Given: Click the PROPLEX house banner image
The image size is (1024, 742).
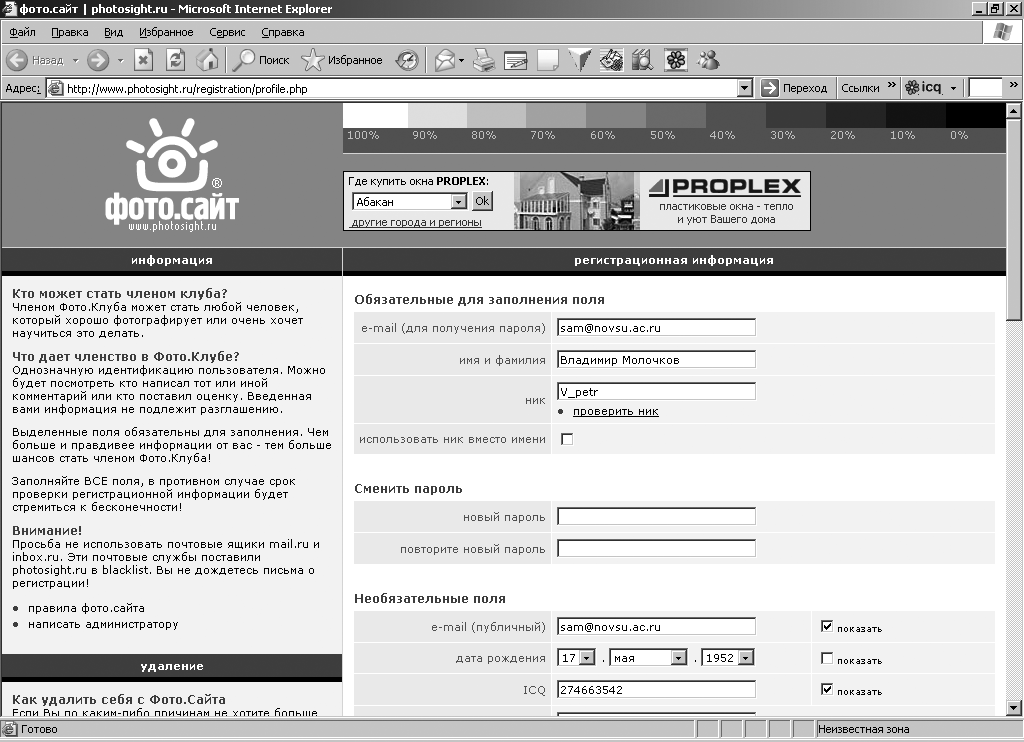Looking at the screenshot, I should coord(577,201).
